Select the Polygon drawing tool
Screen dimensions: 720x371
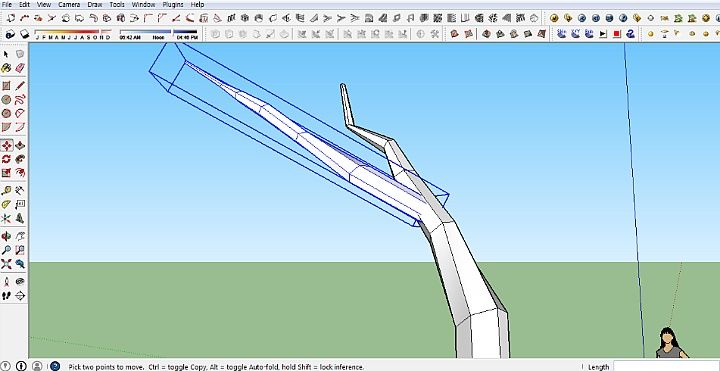pyautogui.click(x=6, y=113)
